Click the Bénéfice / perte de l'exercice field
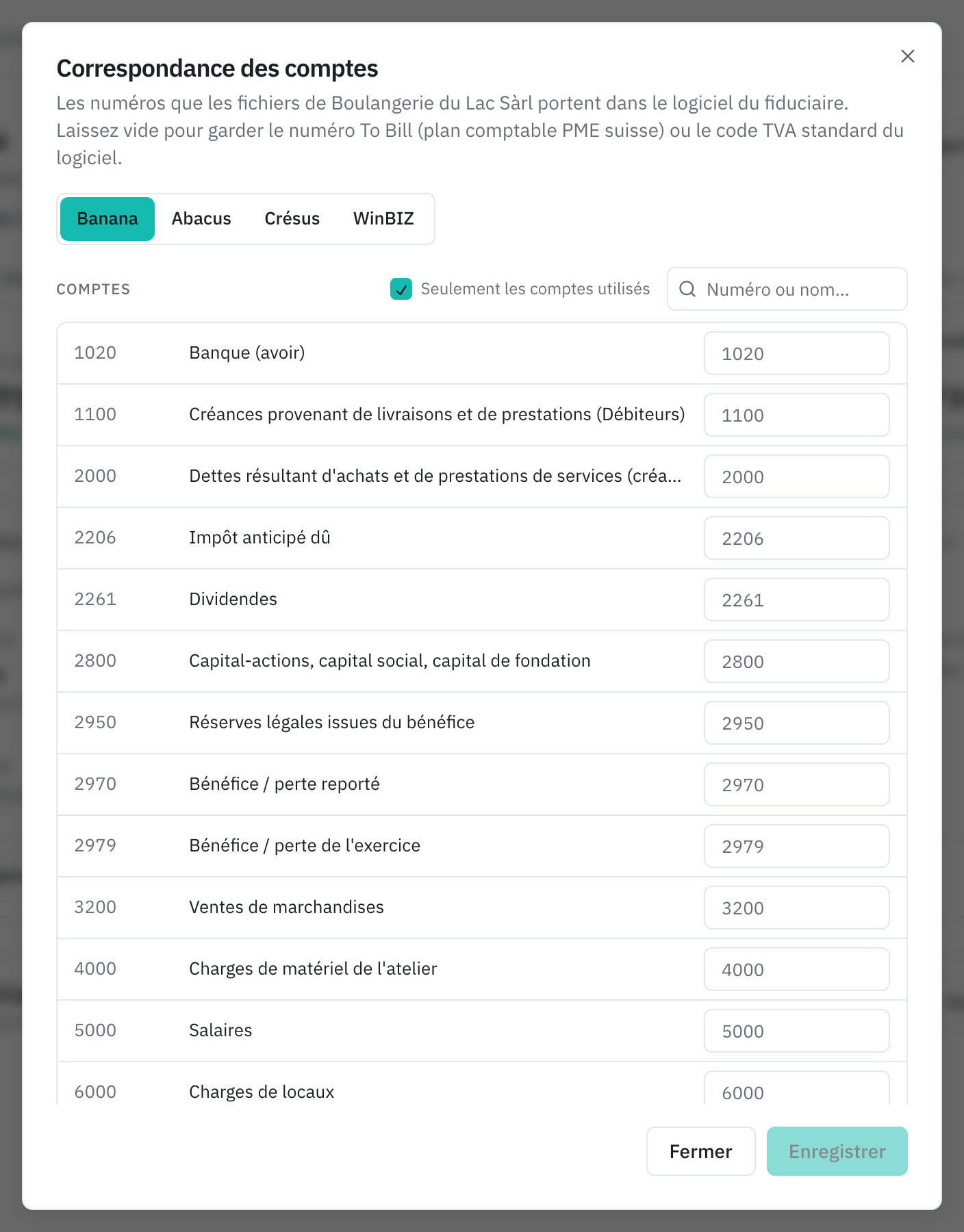Viewport: 964px width, 1232px height. tap(797, 846)
